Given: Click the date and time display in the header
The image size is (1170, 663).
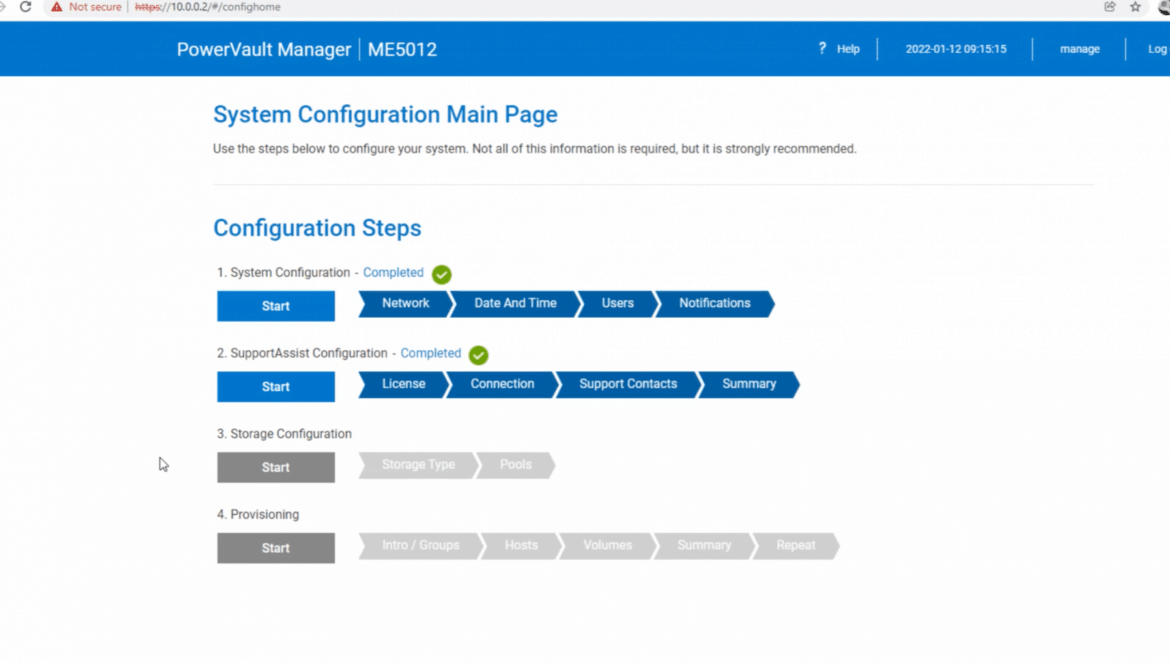Looking at the screenshot, I should 956,49.
